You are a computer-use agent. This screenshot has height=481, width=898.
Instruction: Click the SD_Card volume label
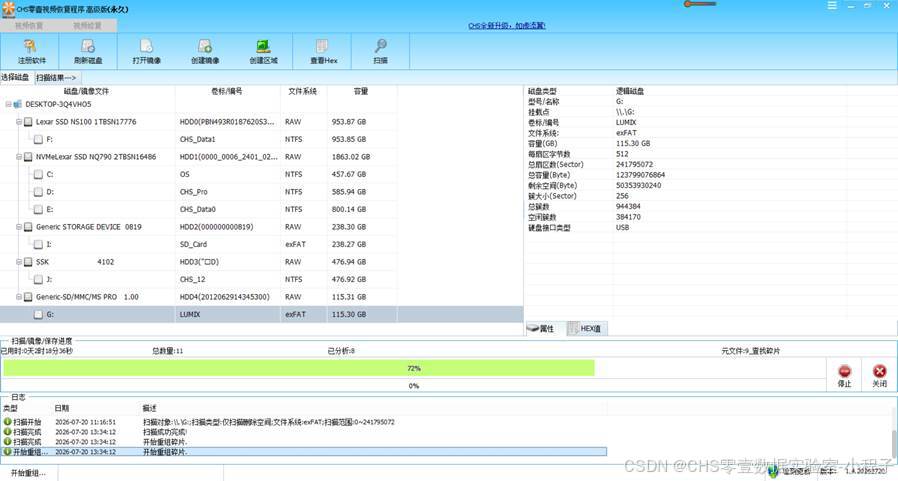coord(194,245)
